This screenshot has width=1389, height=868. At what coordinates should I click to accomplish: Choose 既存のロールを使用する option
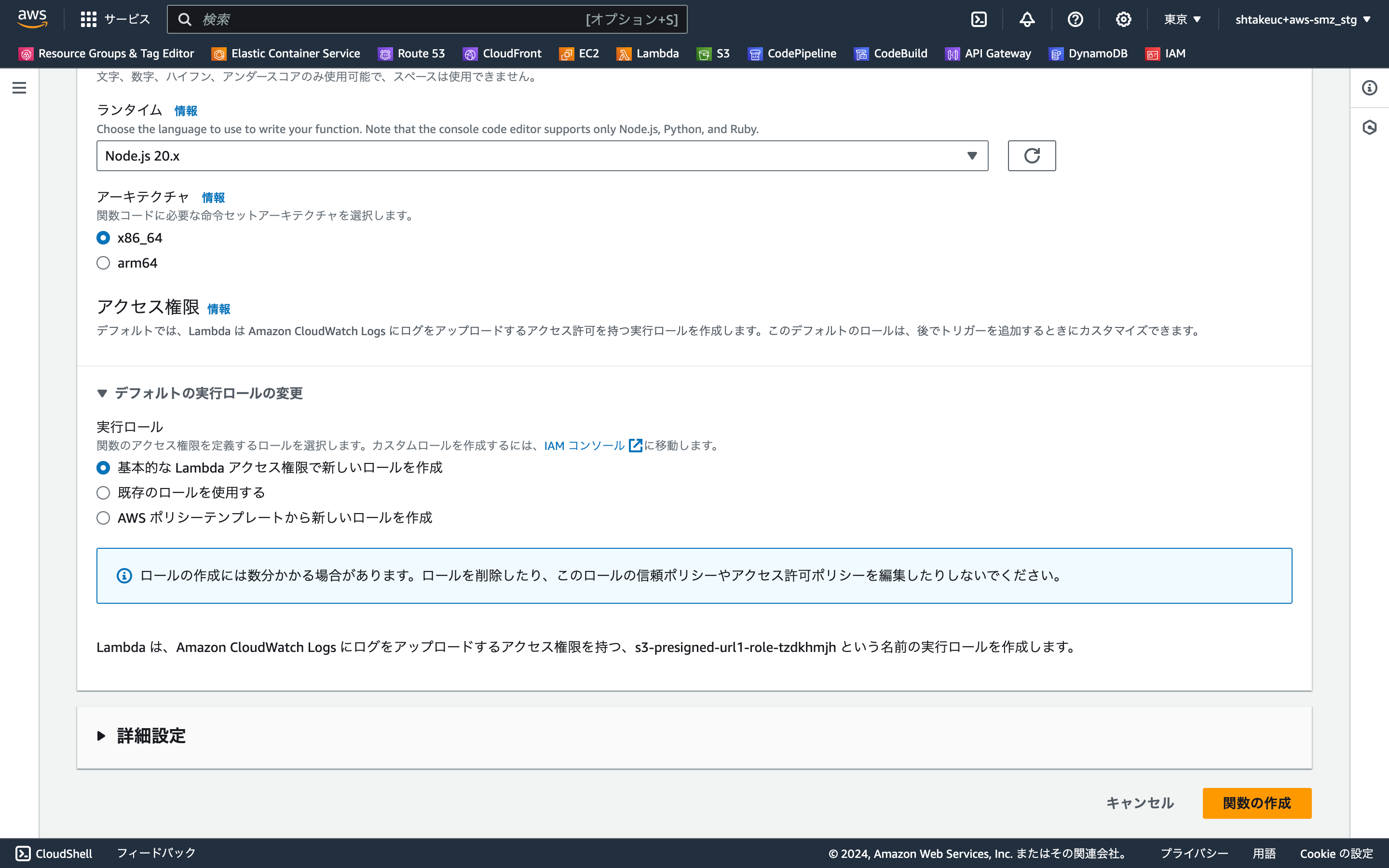[103, 492]
